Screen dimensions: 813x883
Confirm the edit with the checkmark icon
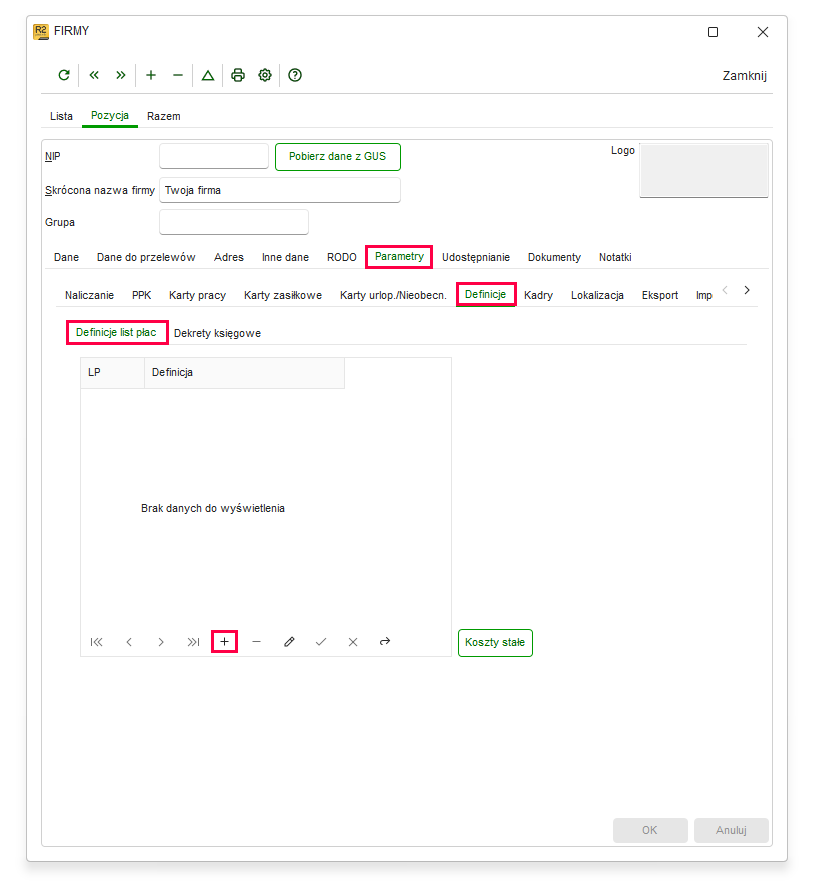point(321,642)
